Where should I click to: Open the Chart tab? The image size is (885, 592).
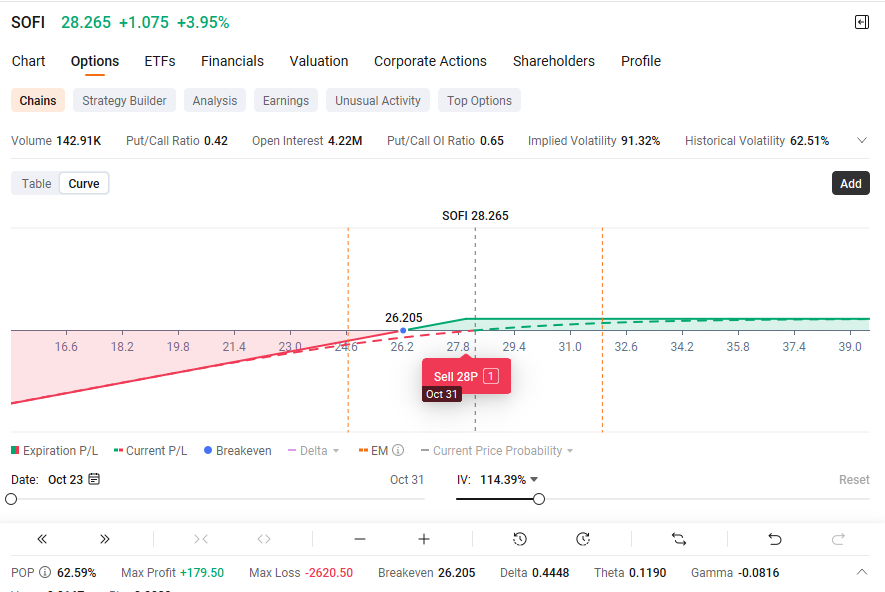(28, 61)
